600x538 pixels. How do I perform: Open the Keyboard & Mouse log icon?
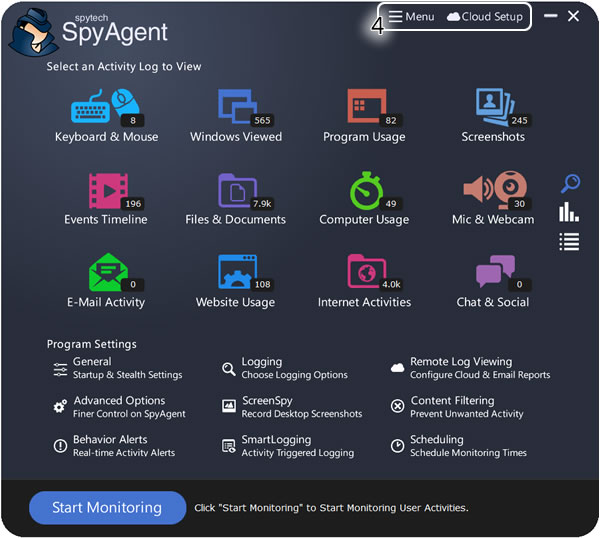(x=106, y=107)
